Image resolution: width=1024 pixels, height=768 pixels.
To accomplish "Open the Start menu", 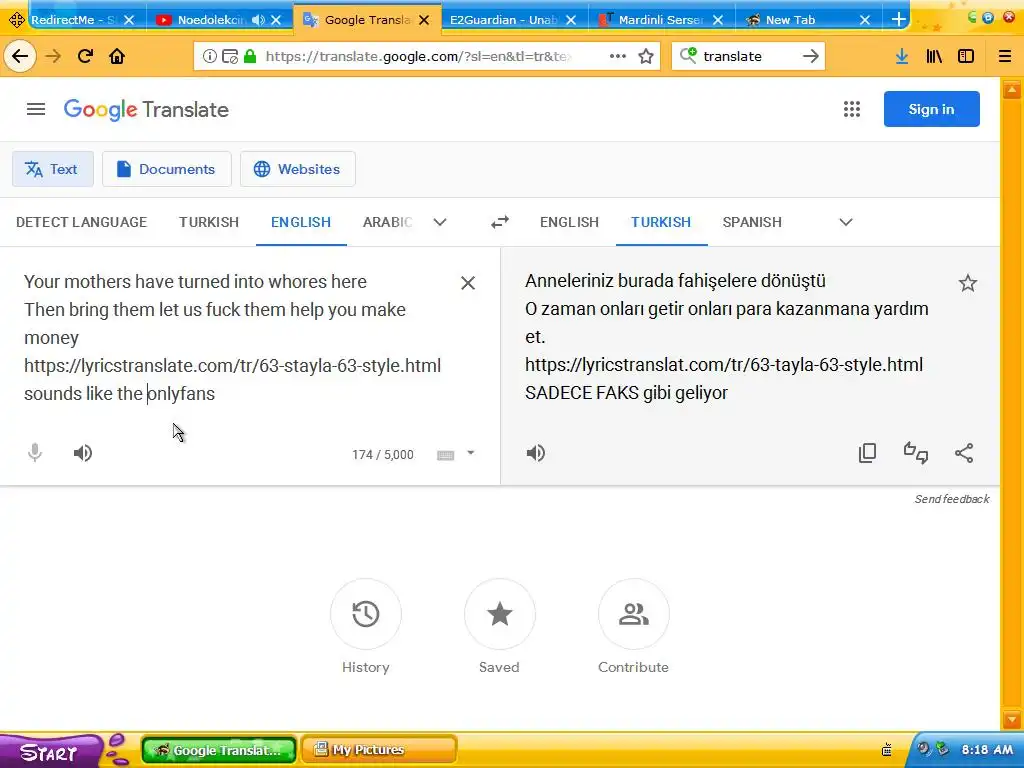I will click(50, 752).
